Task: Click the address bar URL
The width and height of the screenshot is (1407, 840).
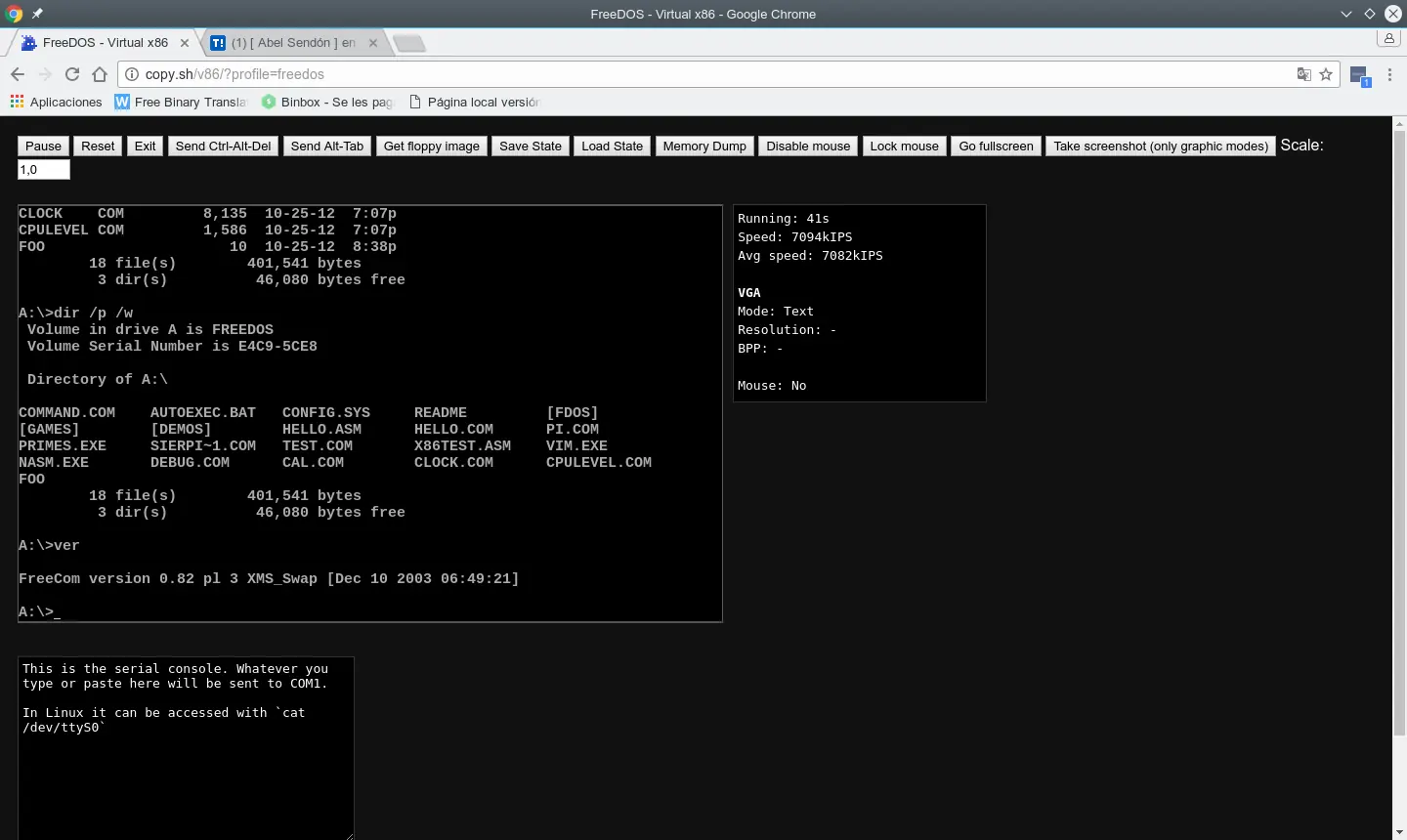Action: point(234,74)
